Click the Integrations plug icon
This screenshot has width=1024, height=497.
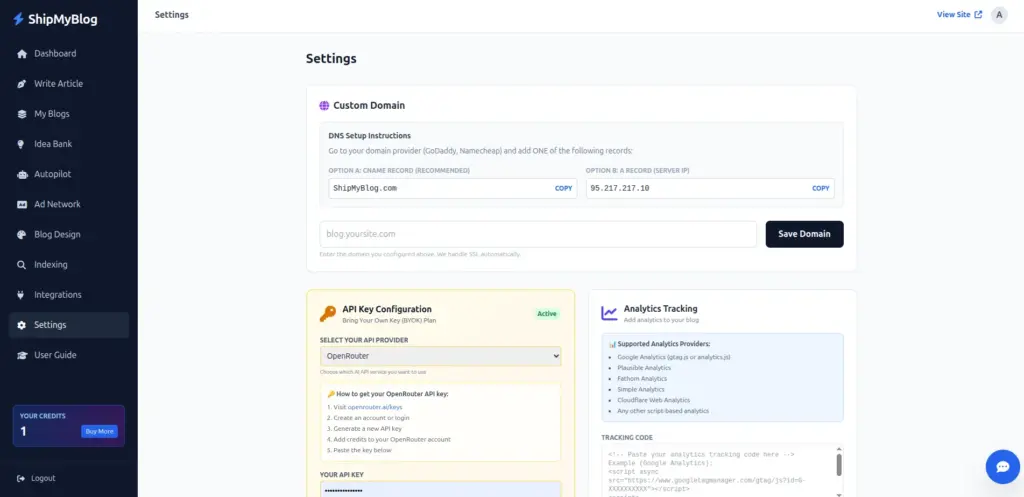tap(22, 295)
